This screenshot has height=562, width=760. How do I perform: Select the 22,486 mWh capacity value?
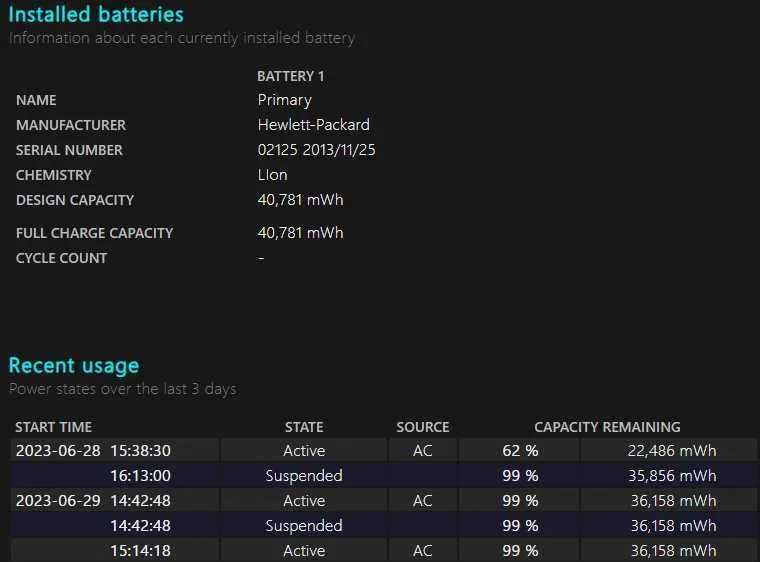[x=673, y=451]
